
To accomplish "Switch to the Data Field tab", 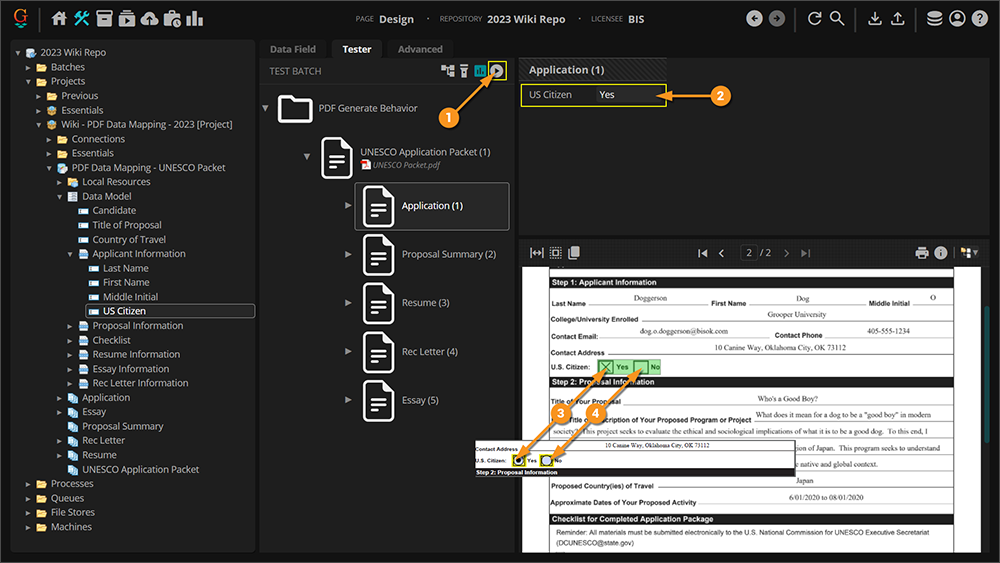I will pos(292,49).
